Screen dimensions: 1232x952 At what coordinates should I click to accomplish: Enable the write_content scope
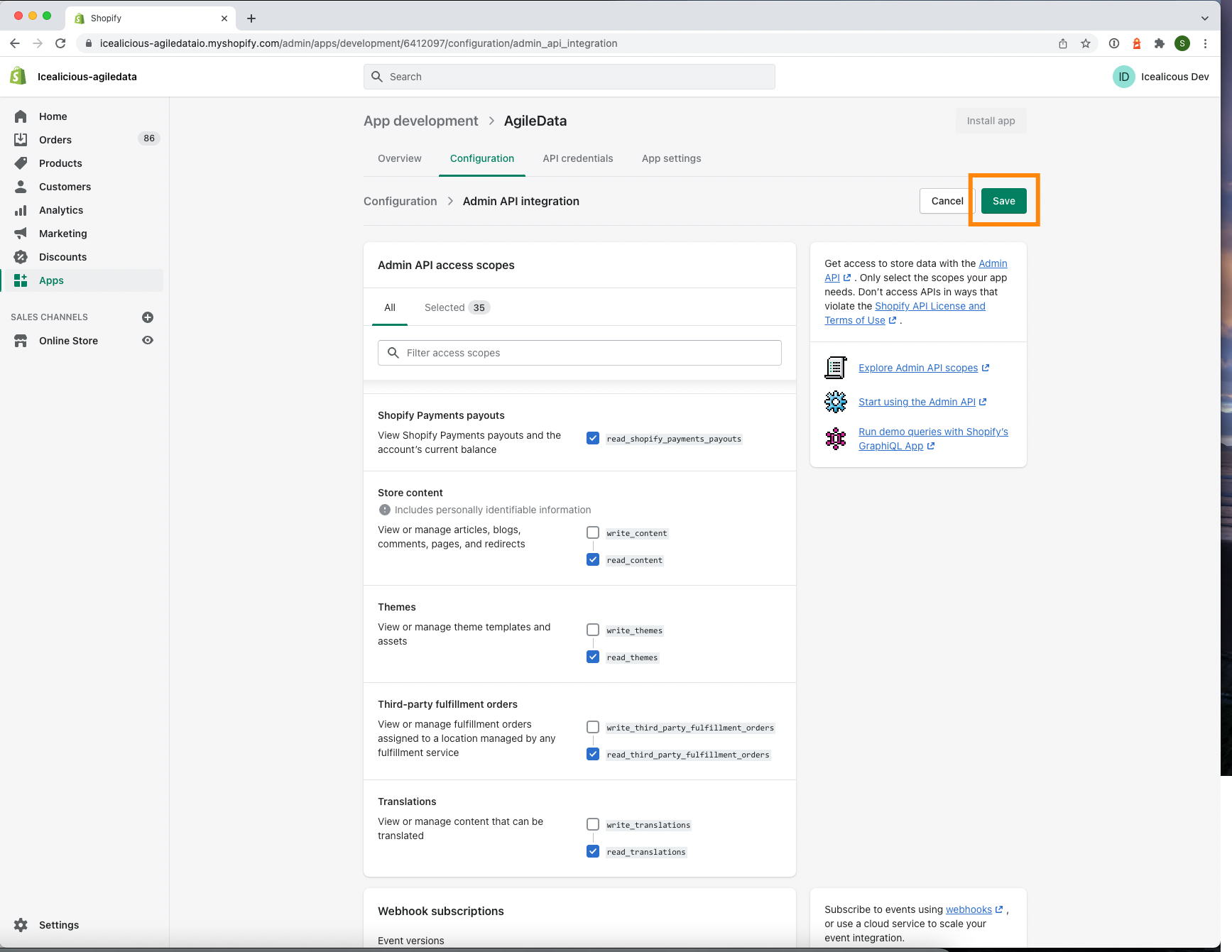593,532
